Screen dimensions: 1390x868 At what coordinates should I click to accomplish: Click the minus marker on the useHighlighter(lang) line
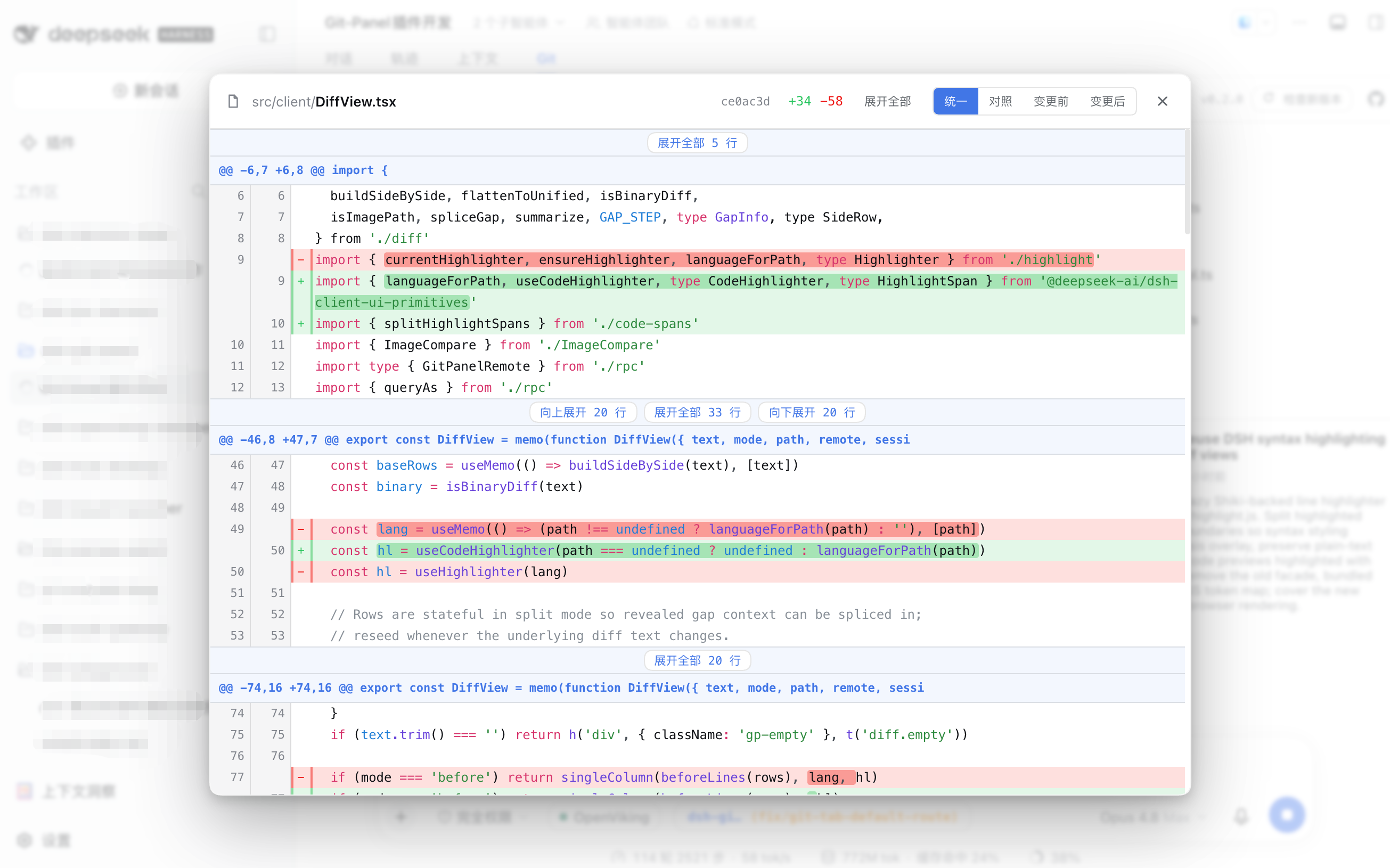300,571
